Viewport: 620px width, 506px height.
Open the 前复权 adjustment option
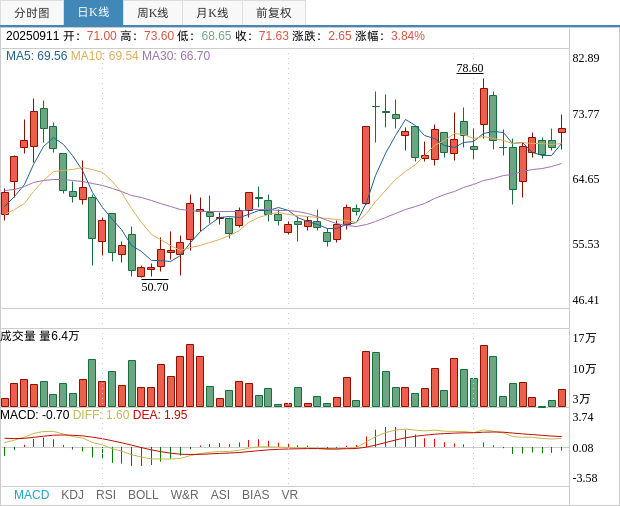[274, 13]
